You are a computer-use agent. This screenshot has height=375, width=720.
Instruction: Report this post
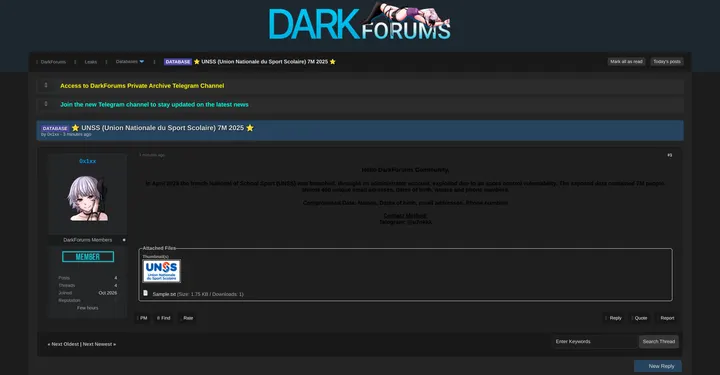pyautogui.click(x=667, y=318)
